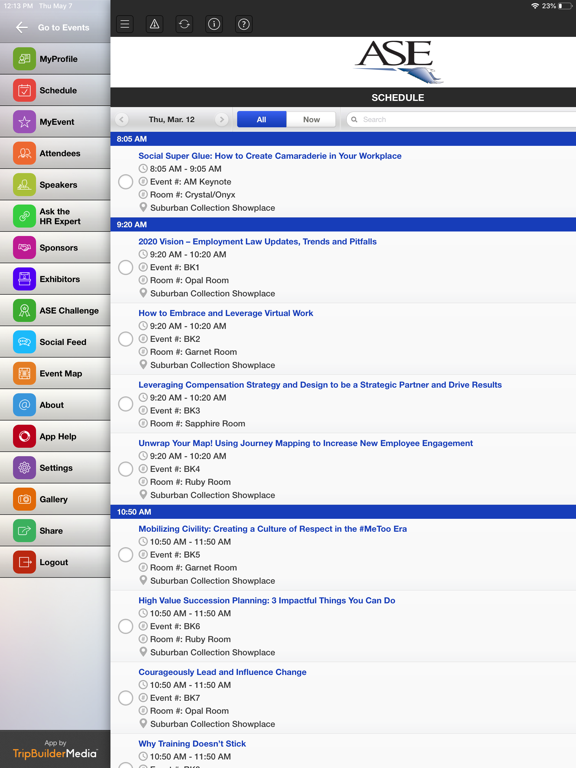The height and width of the screenshot is (768, 576).
Task: Open the info circle icon
Action: coord(214,24)
